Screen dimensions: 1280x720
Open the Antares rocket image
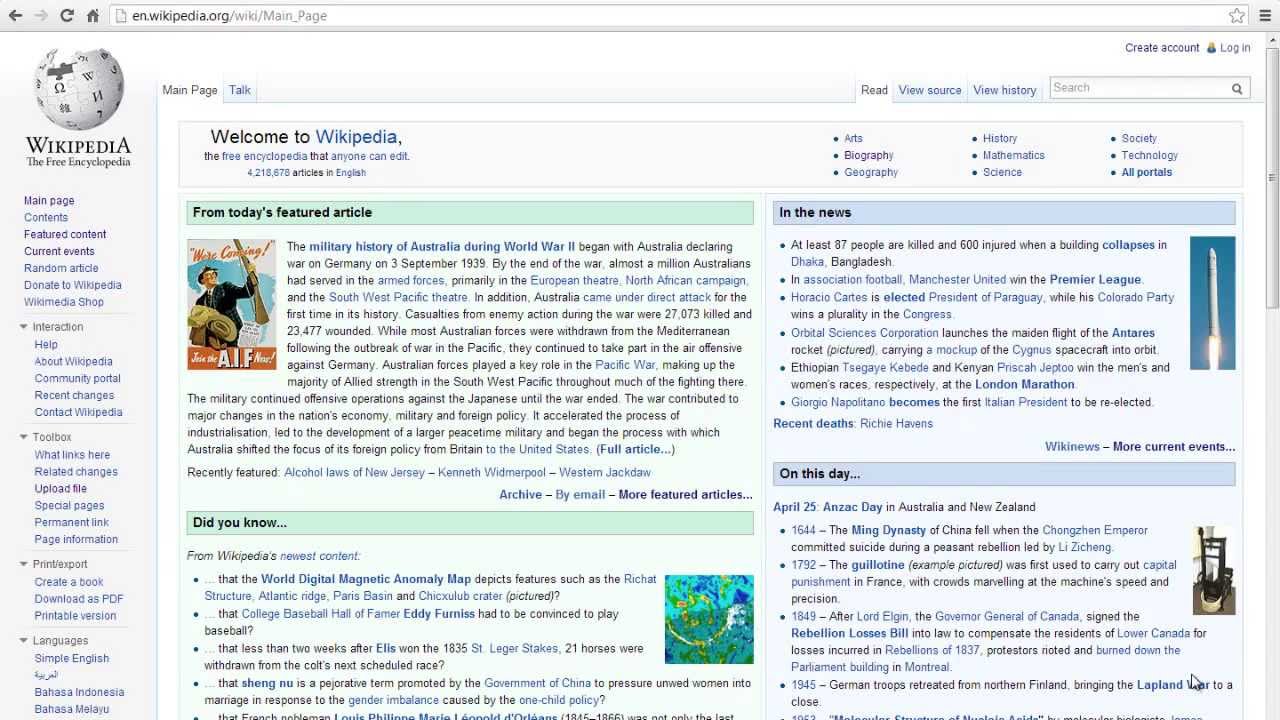(x=1212, y=303)
